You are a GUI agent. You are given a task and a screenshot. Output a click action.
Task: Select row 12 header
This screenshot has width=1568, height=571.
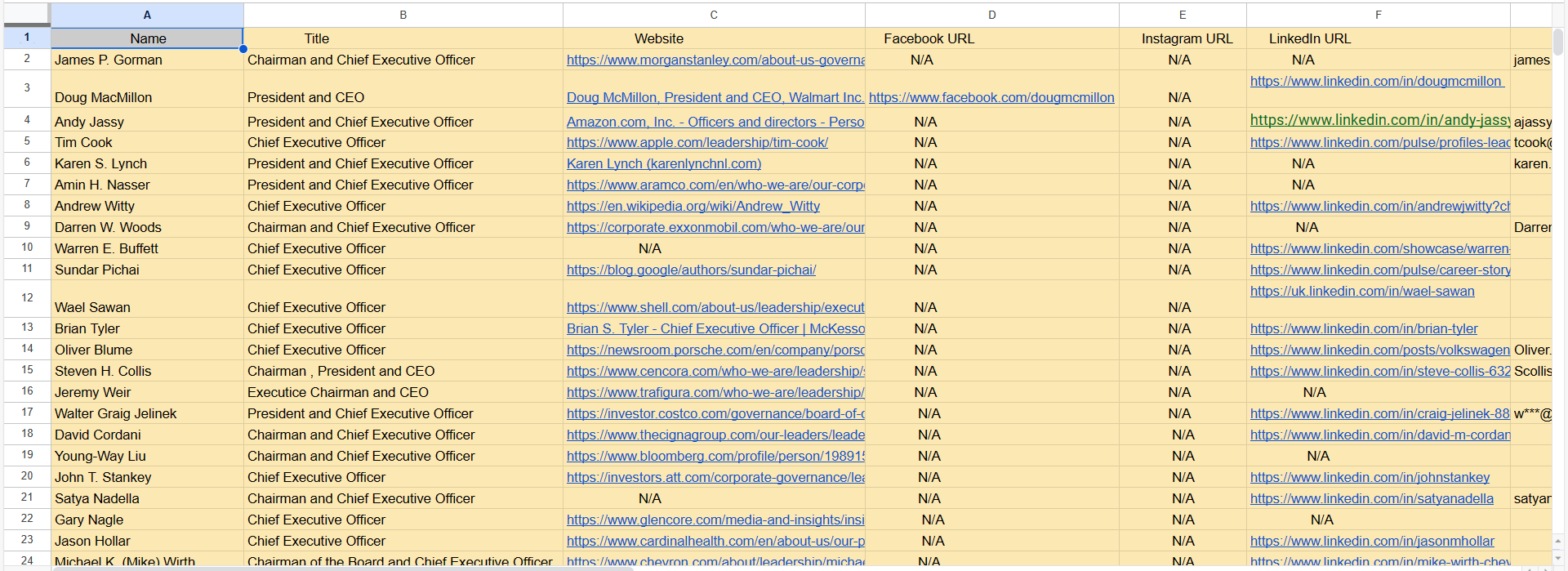pos(27,298)
